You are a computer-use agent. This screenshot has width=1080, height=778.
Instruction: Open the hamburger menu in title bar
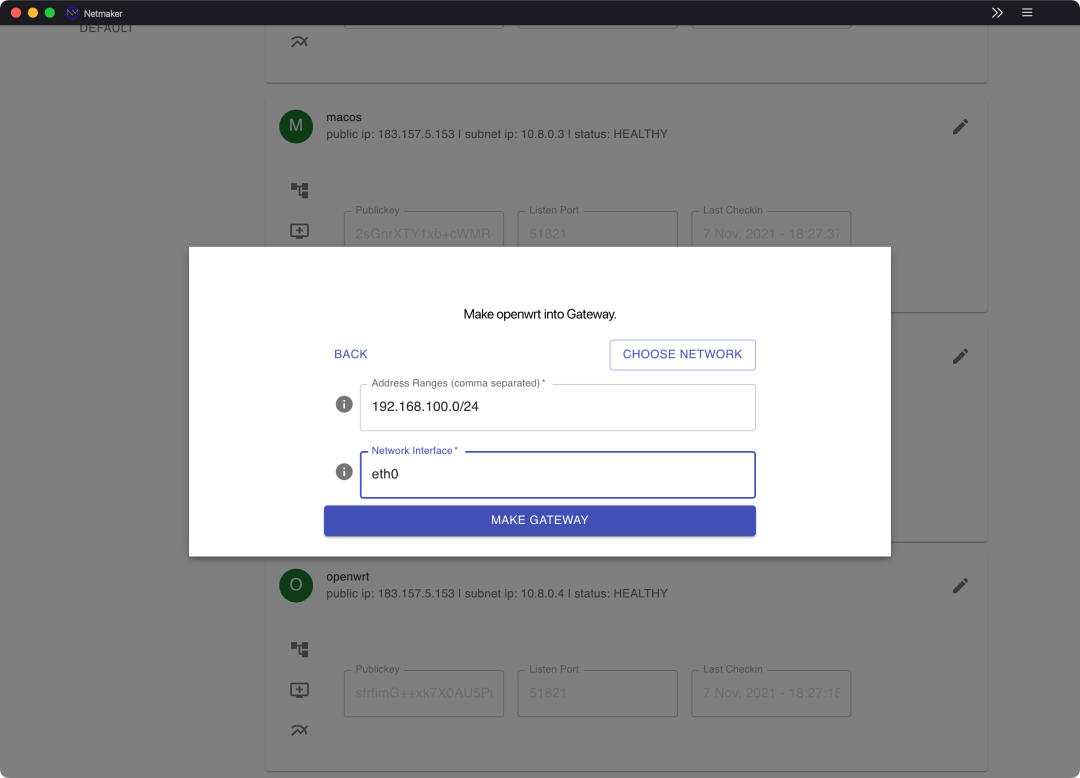(1027, 13)
